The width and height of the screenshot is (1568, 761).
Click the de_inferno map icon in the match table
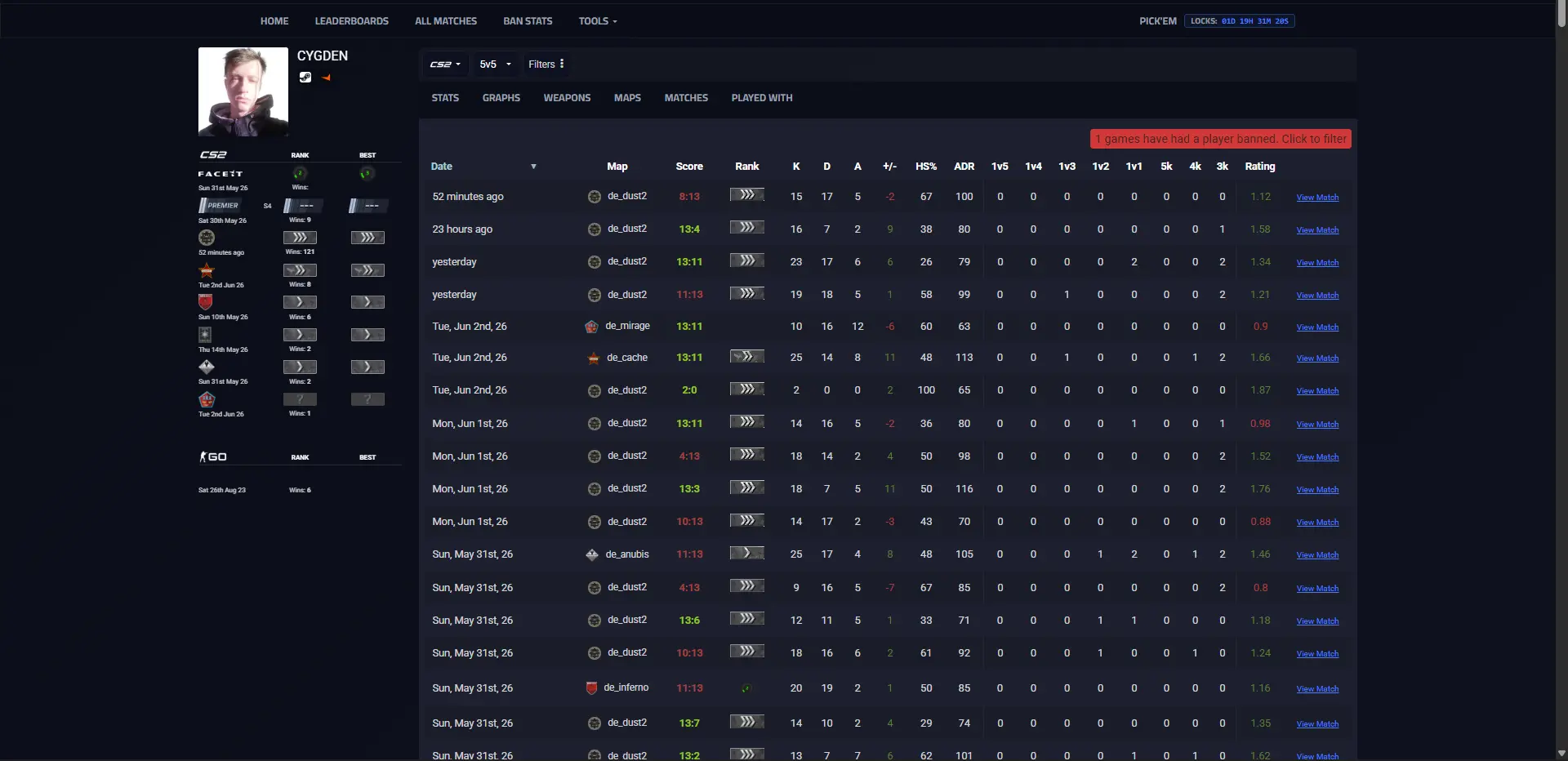pos(591,688)
